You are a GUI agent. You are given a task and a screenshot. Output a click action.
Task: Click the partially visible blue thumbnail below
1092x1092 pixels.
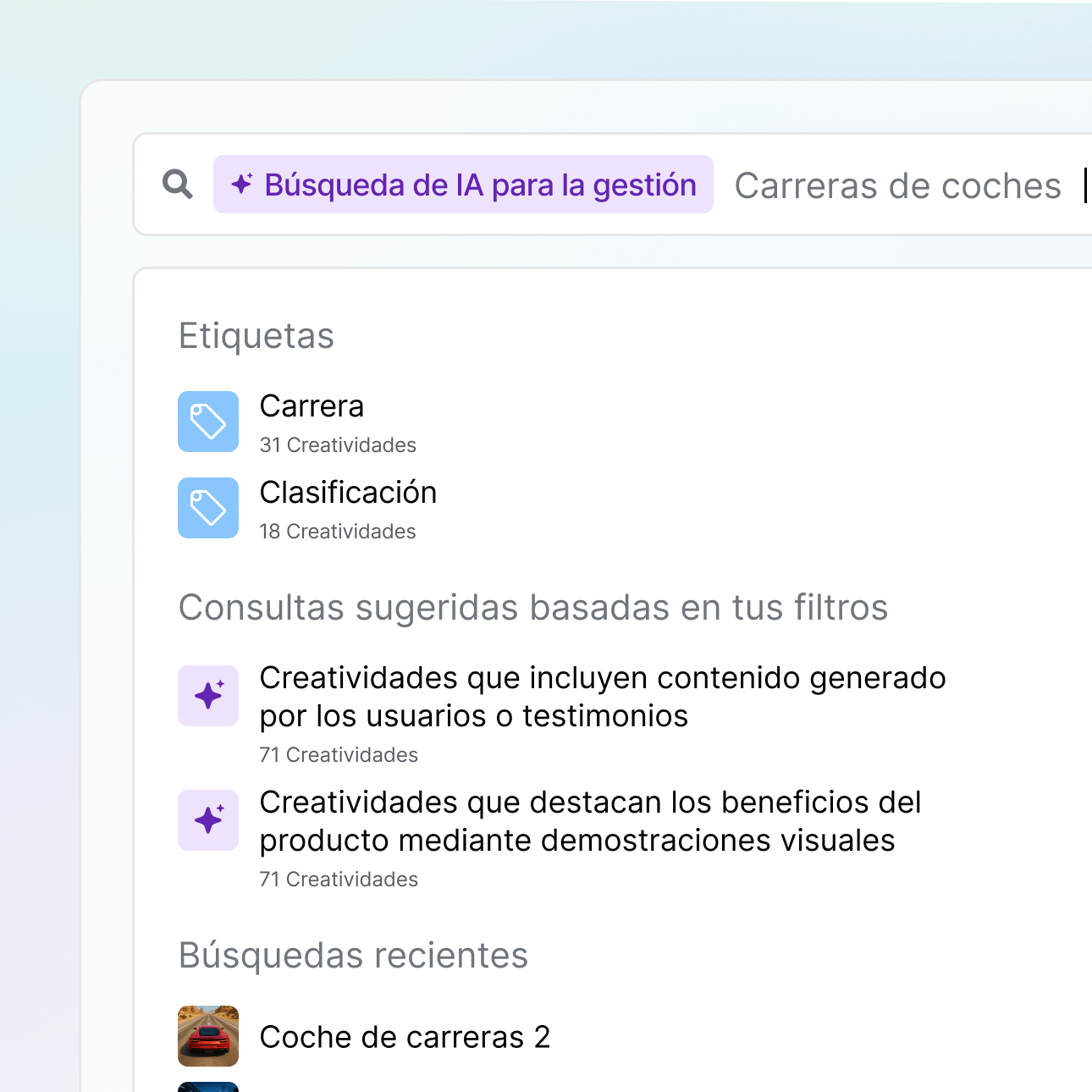point(207,1088)
